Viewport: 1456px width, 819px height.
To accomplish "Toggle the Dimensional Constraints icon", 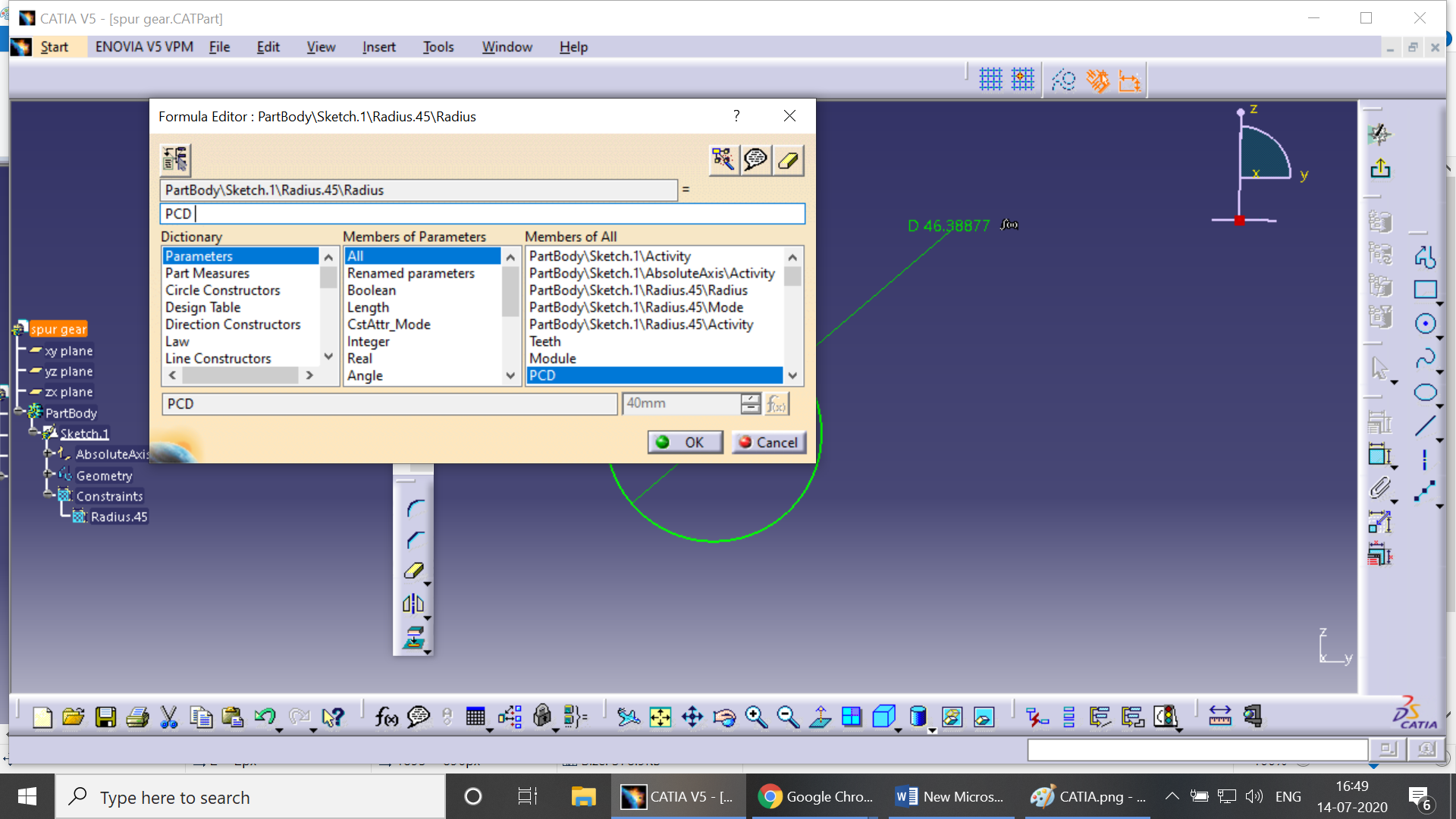I will [1129, 80].
